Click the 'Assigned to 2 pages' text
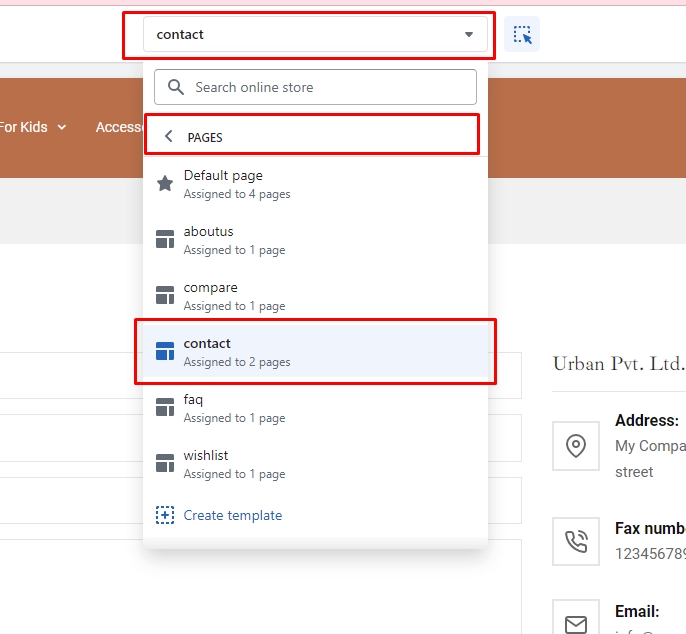Viewport: 686px width, 634px height. [x=237, y=362]
